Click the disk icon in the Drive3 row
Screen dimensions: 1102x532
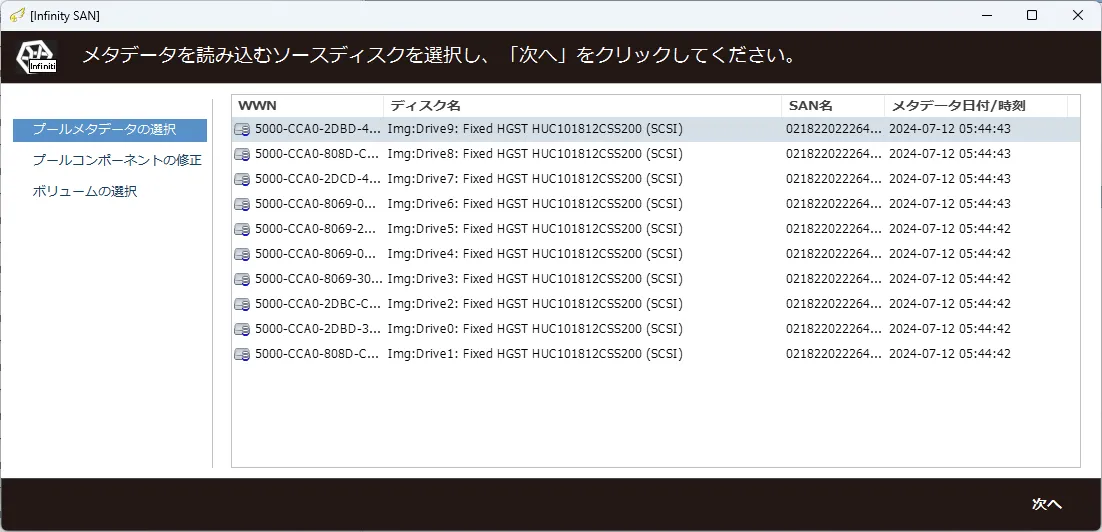(242, 279)
